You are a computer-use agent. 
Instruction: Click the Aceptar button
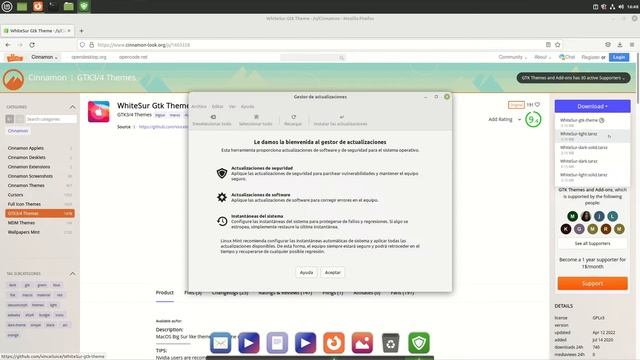[332, 272]
